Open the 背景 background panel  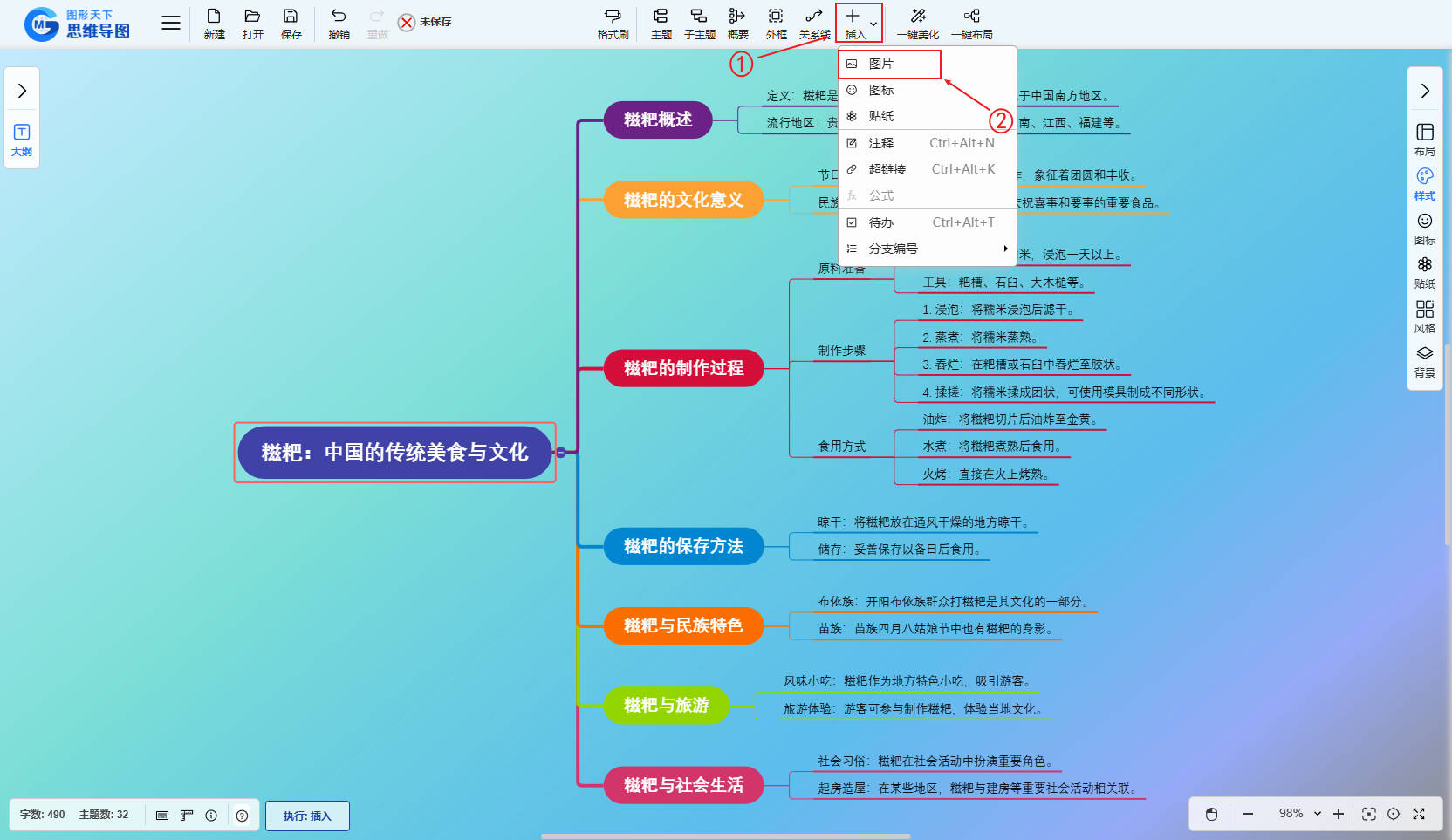(1424, 361)
